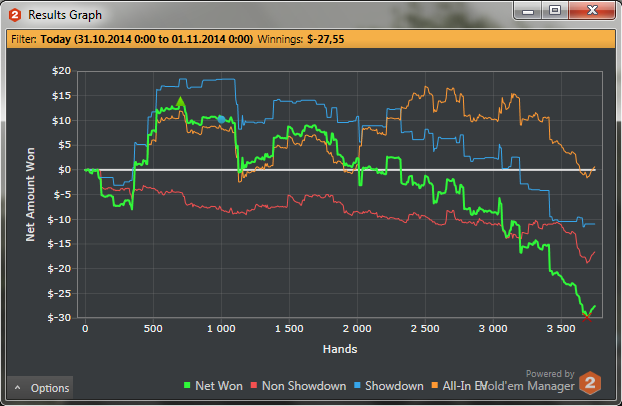
Task: Click the Winnings $-27,55 value
Action: [326, 39]
